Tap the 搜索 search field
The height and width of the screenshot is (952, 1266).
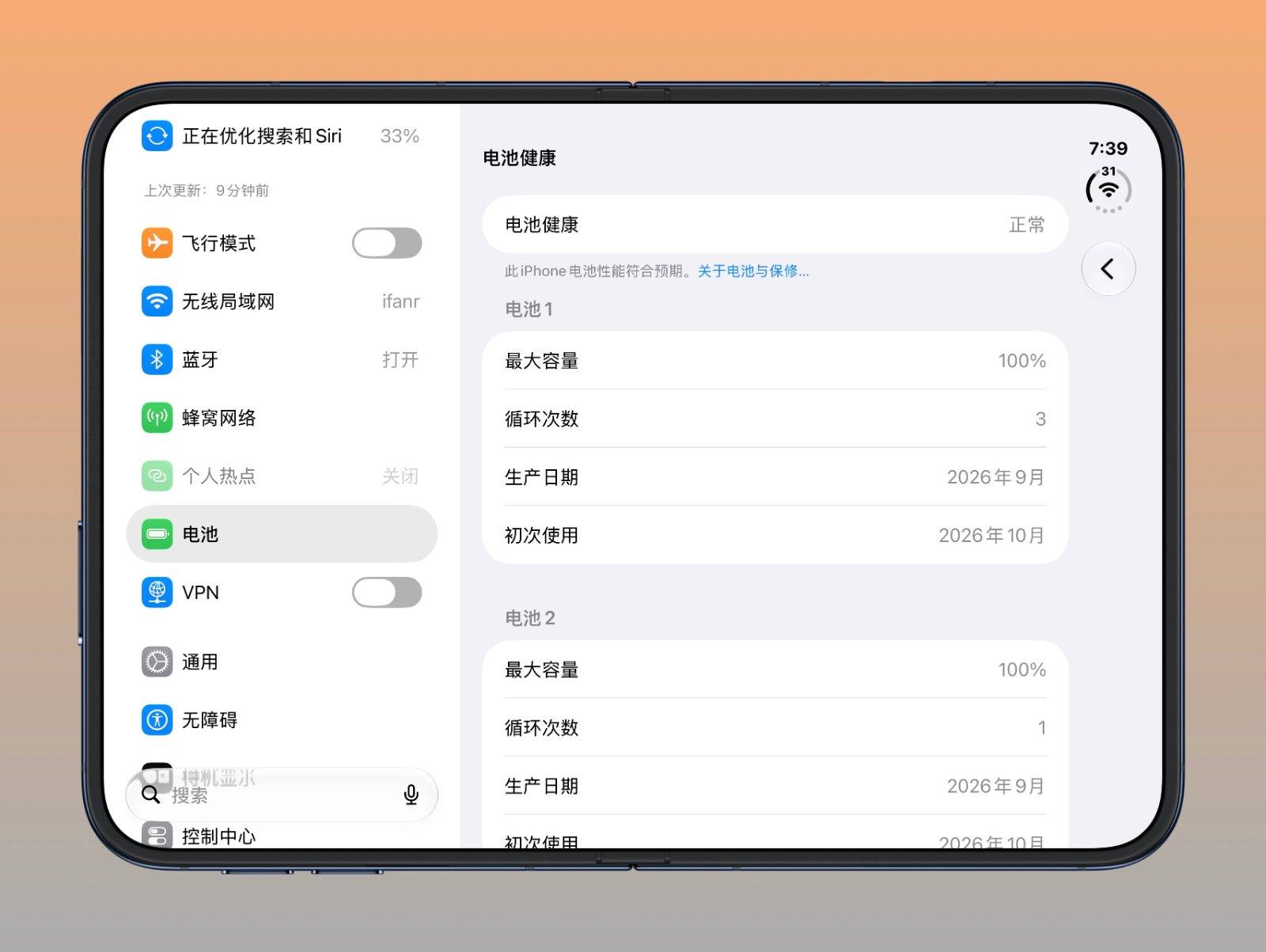click(x=282, y=795)
